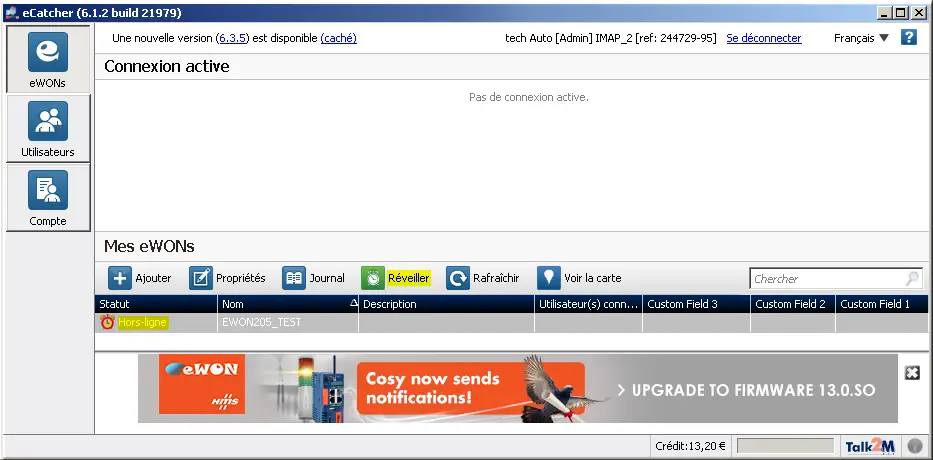Click the Réveiller clock icon

(372, 278)
